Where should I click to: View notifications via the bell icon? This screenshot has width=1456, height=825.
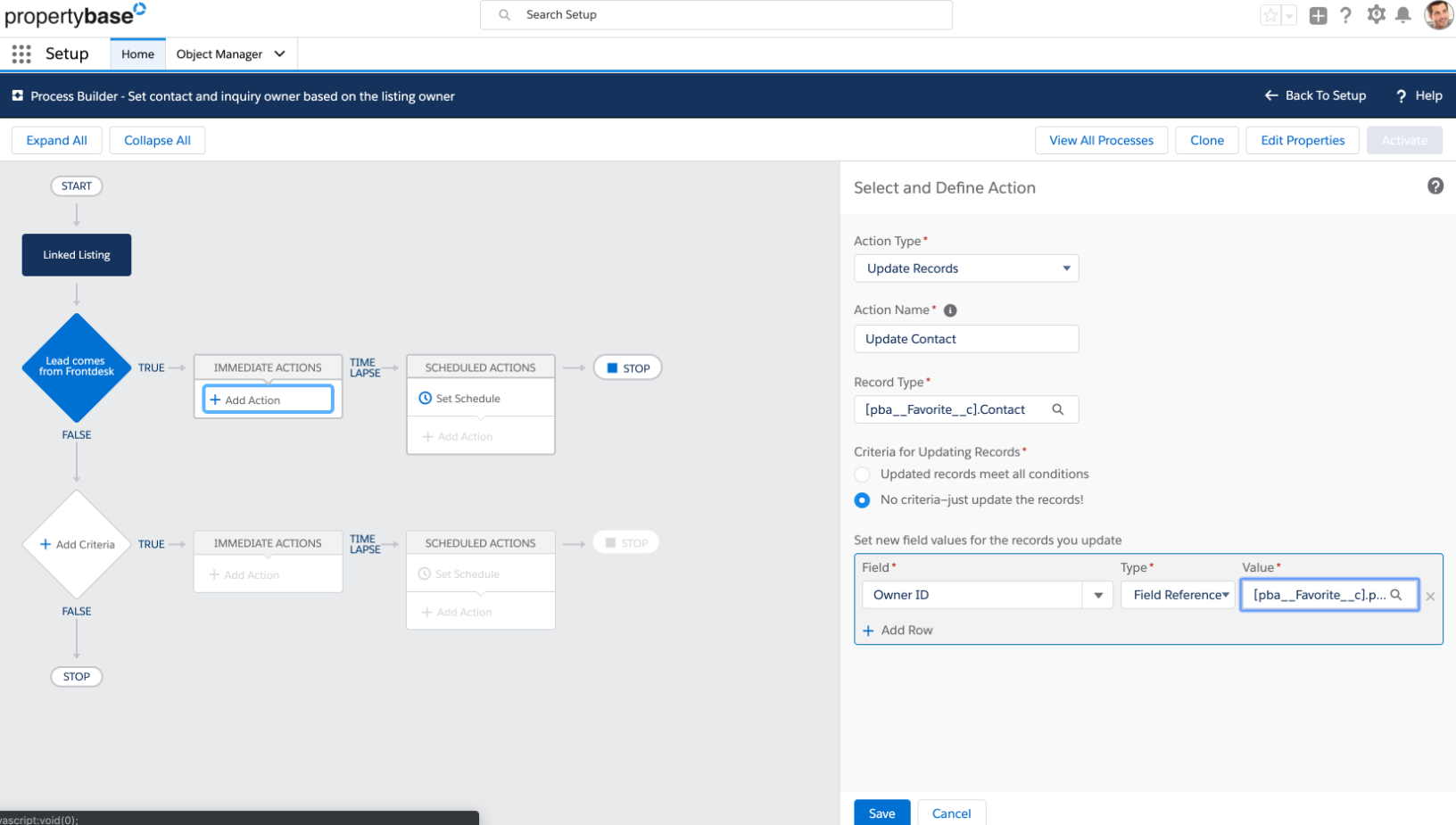tap(1403, 14)
